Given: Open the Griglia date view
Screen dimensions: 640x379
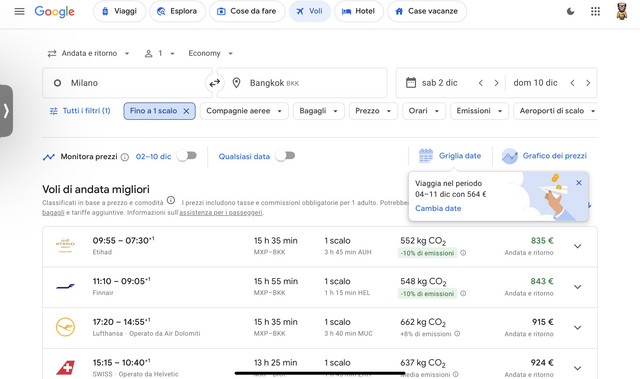Looking at the screenshot, I should 450,156.
